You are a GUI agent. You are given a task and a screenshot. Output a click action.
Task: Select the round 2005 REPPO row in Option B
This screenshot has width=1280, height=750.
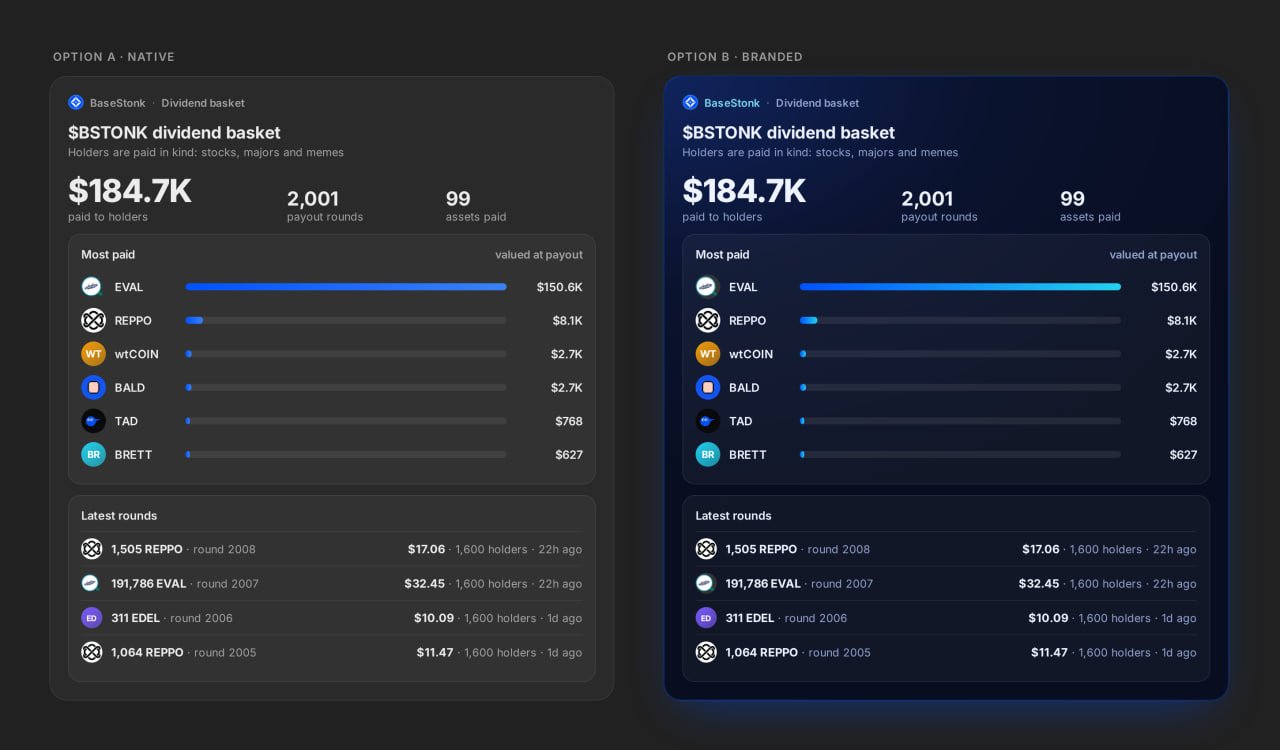946,652
